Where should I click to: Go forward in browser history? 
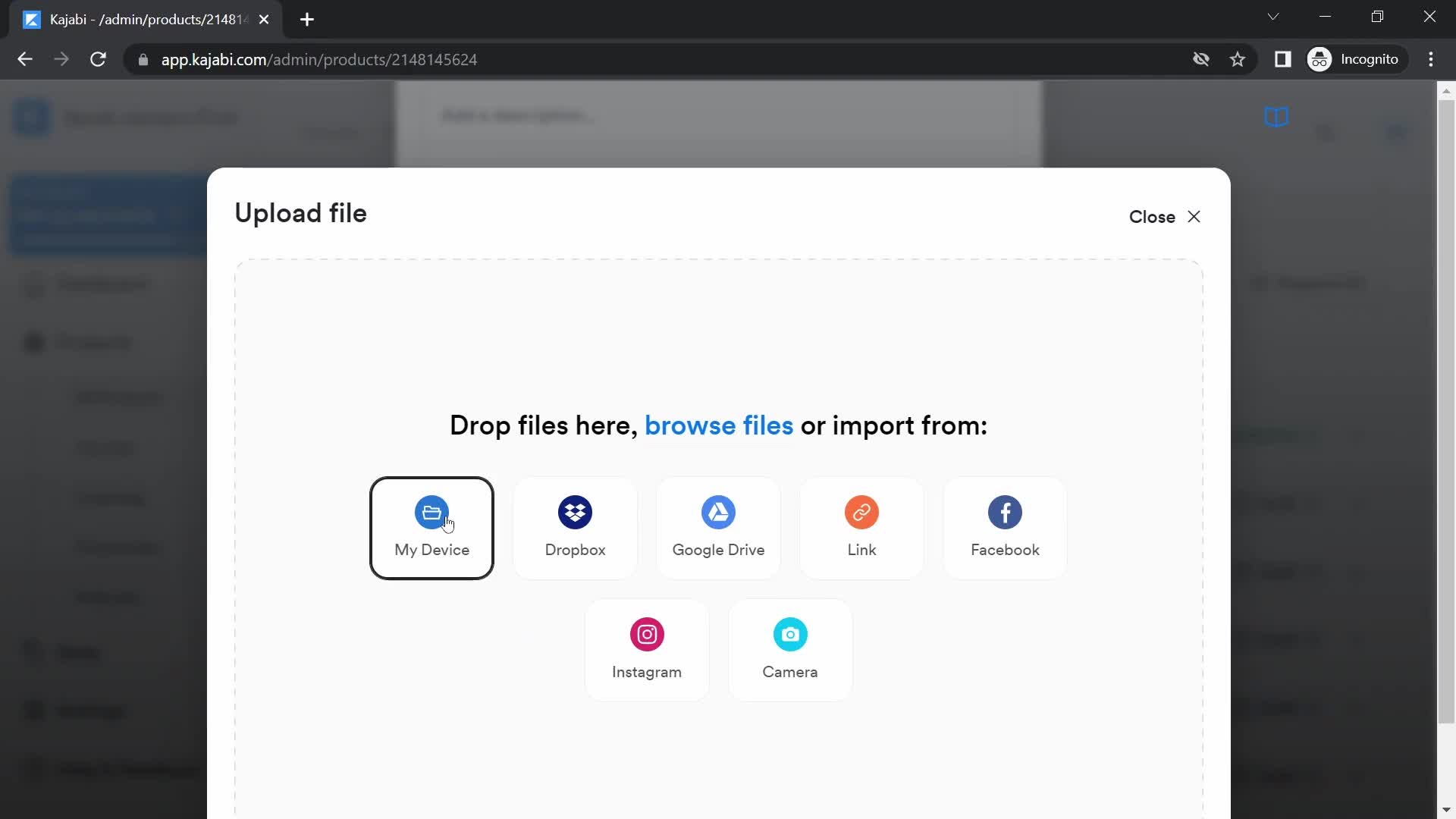[x=61, y=59]
